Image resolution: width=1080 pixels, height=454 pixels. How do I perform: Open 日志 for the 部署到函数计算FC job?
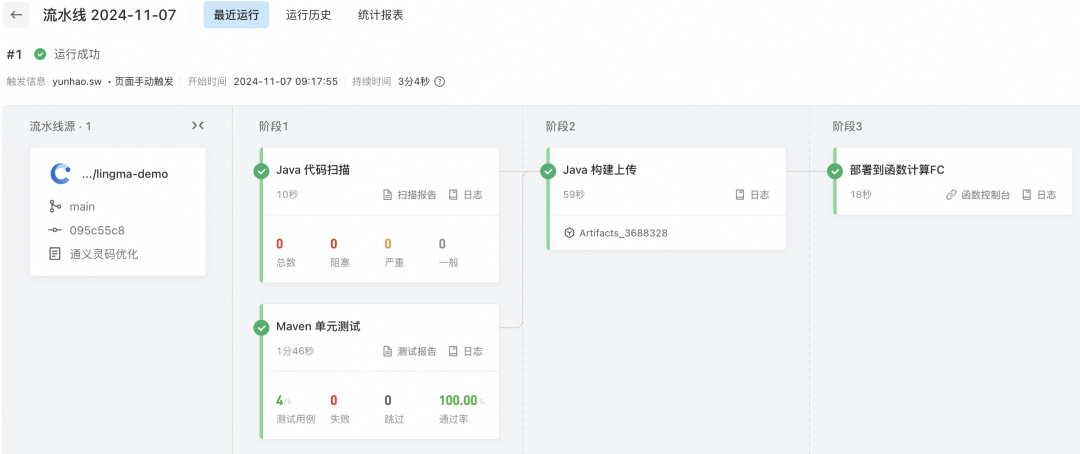(1039, 195)
